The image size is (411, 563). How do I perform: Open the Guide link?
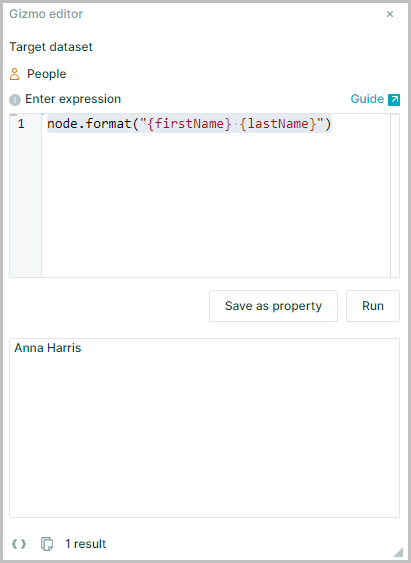(367, 99)
